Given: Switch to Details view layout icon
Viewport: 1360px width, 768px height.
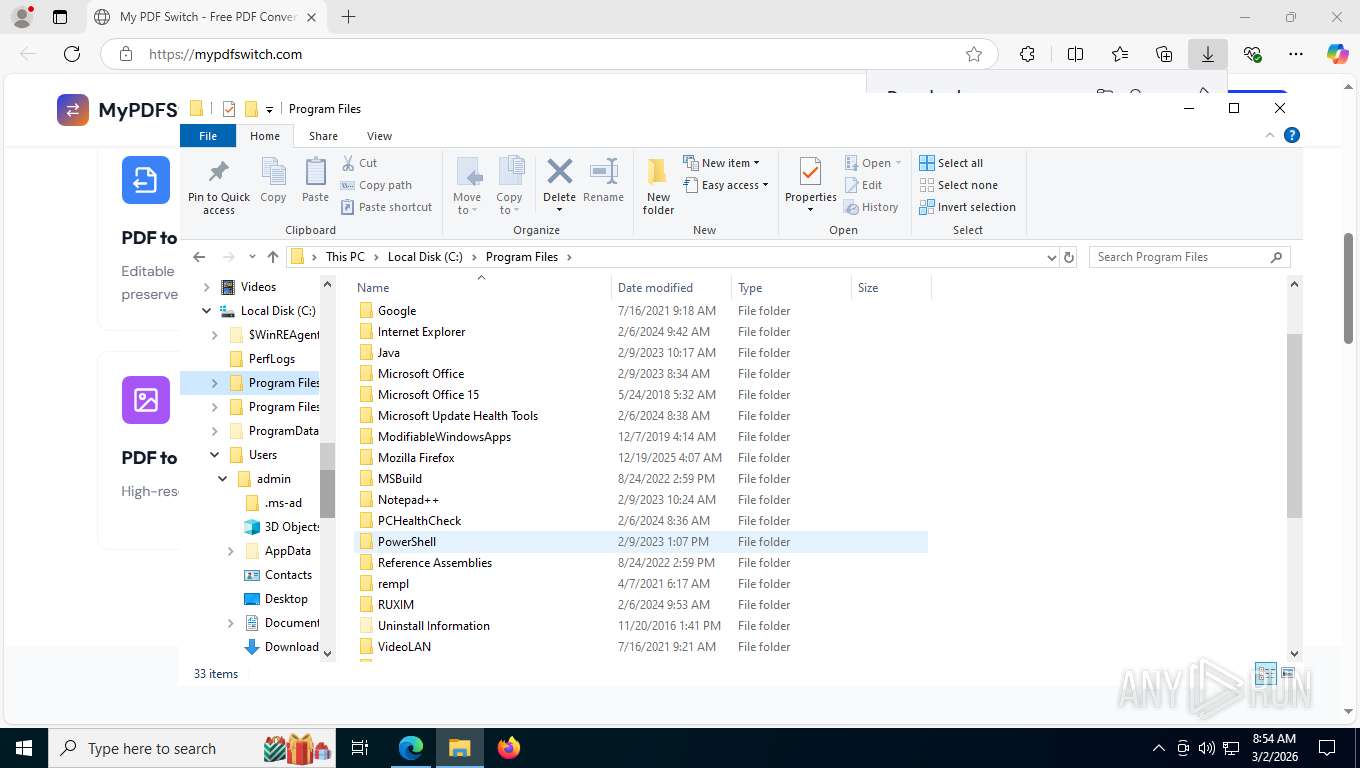Looking at the screenshot, I should (x=1266, y=674).
